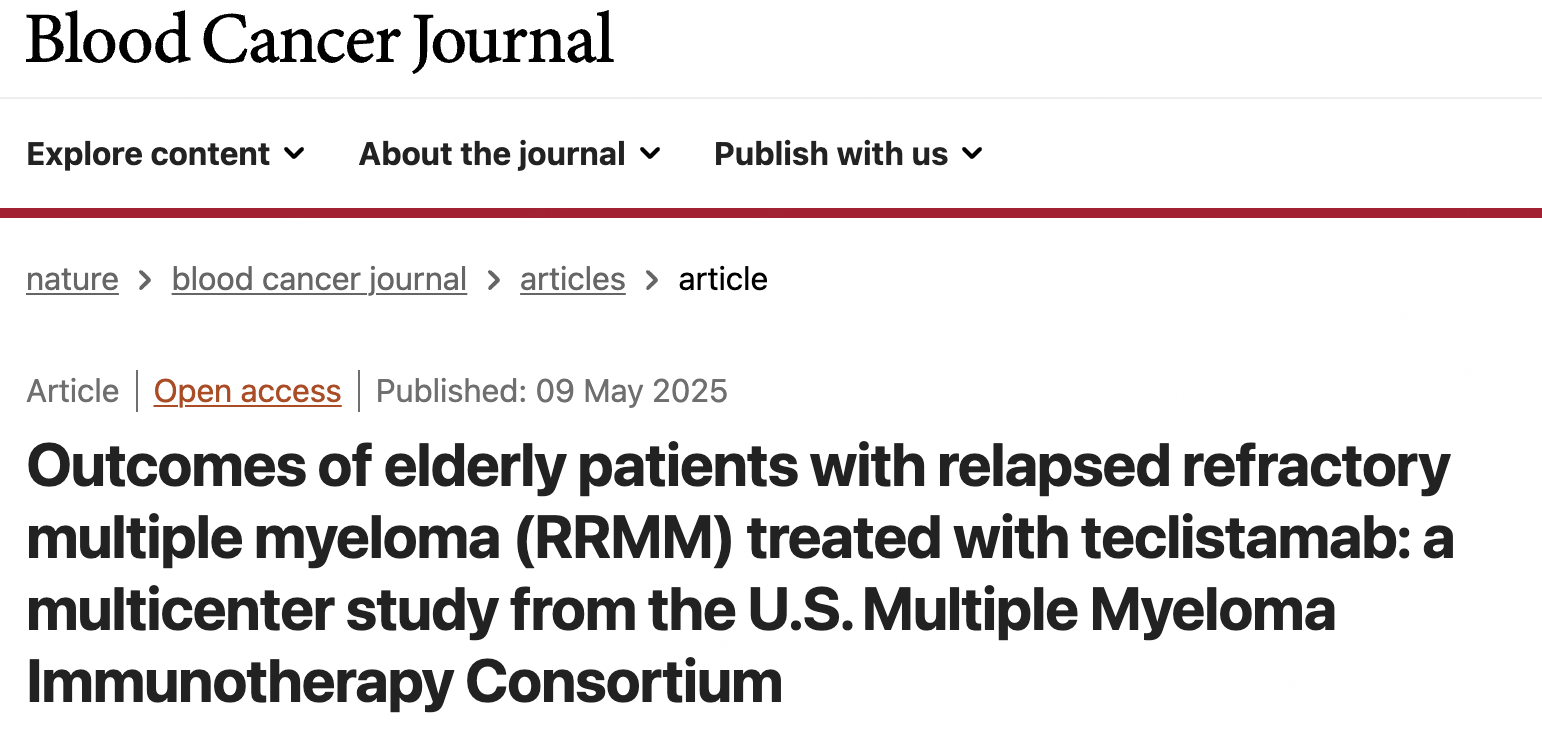Go to the nature breadcrumb link
The image size is (1542, 742).
click(x=72, y=279)
